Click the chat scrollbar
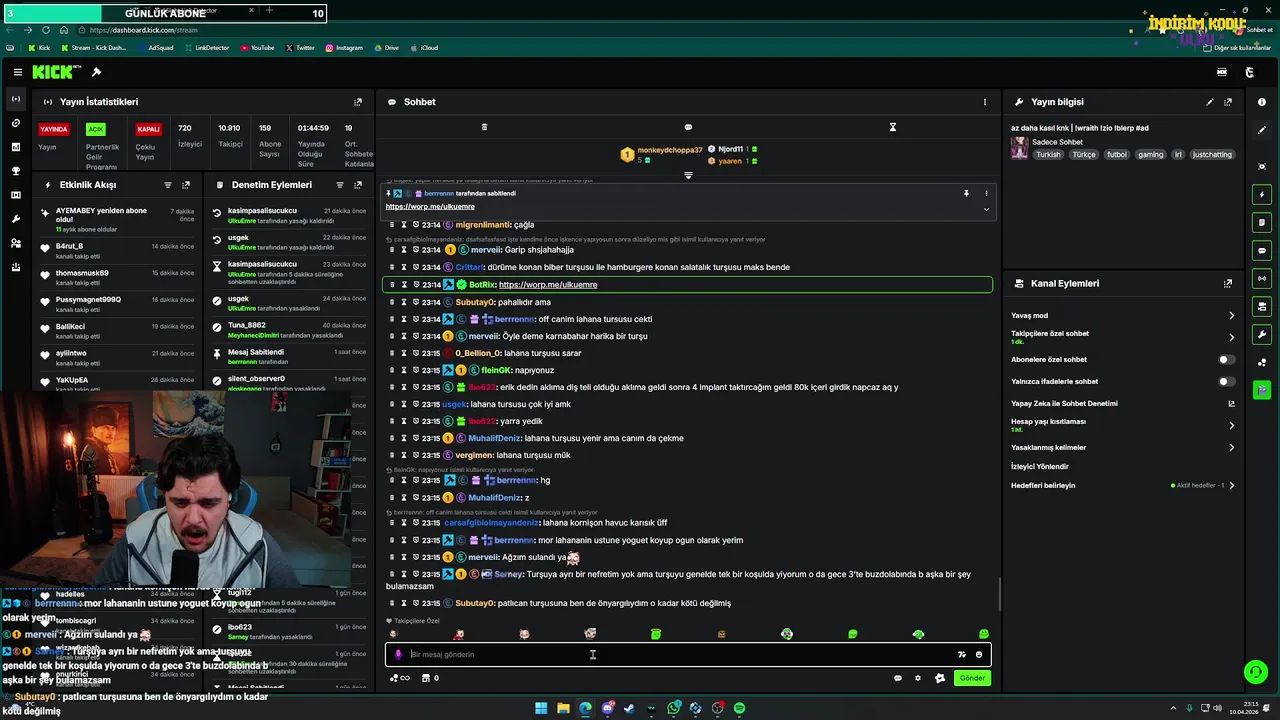The width and height of the screenshot is (1280, 720). 999,593
